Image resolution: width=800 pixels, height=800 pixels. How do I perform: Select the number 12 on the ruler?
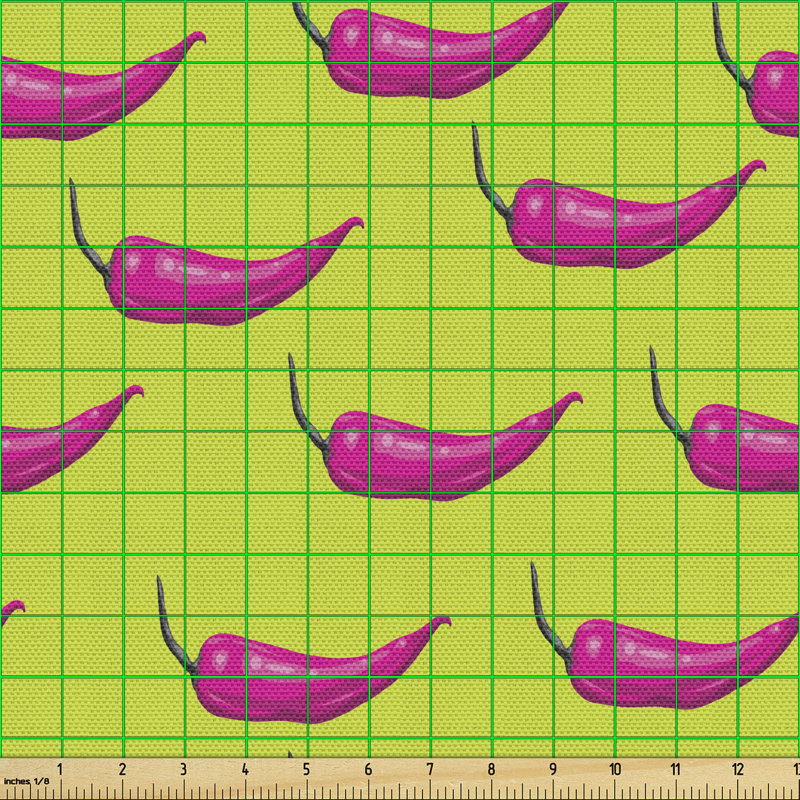coord(738,769)
